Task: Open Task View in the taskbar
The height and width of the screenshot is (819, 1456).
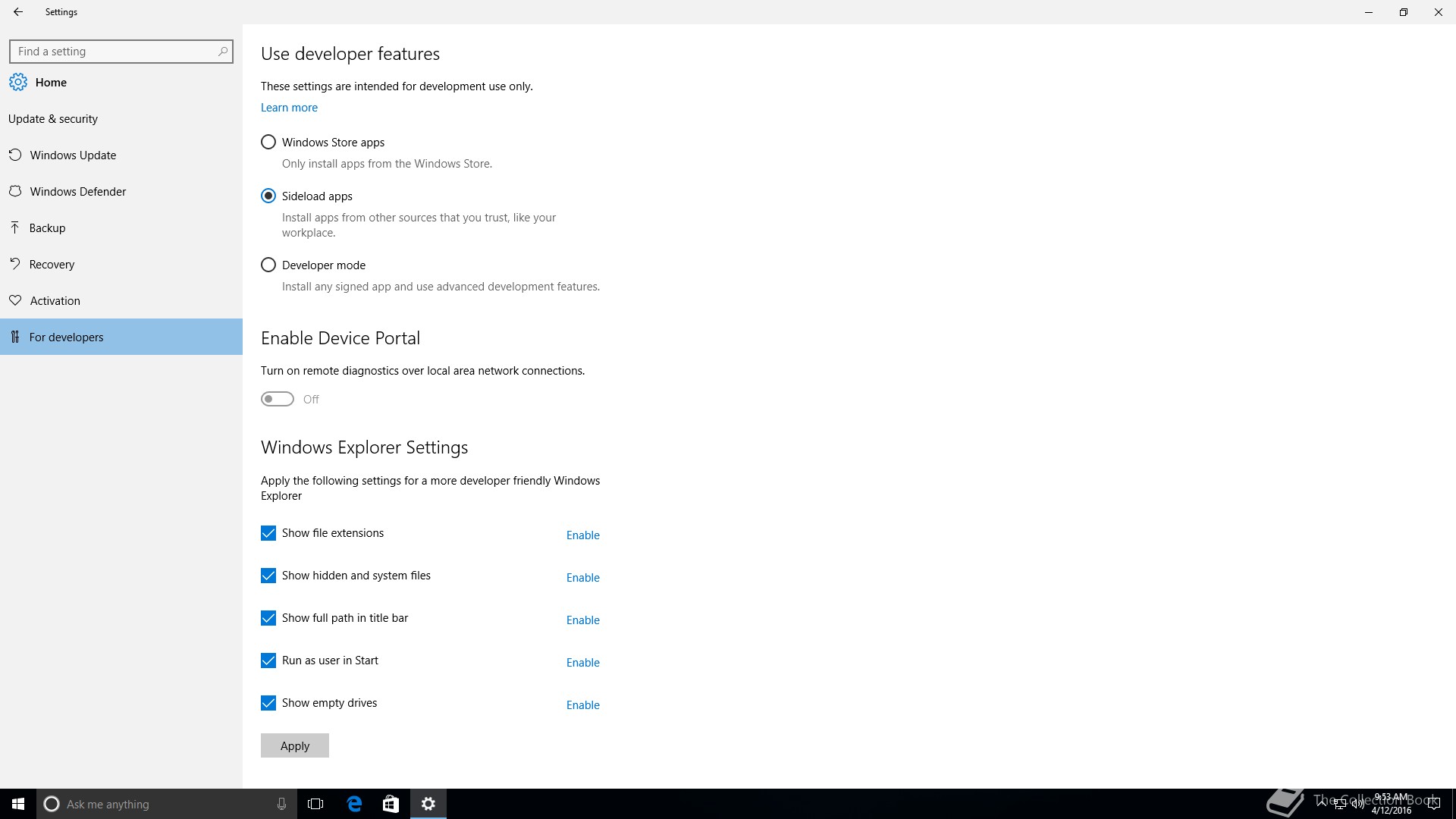Action: [x=315, y=804]
